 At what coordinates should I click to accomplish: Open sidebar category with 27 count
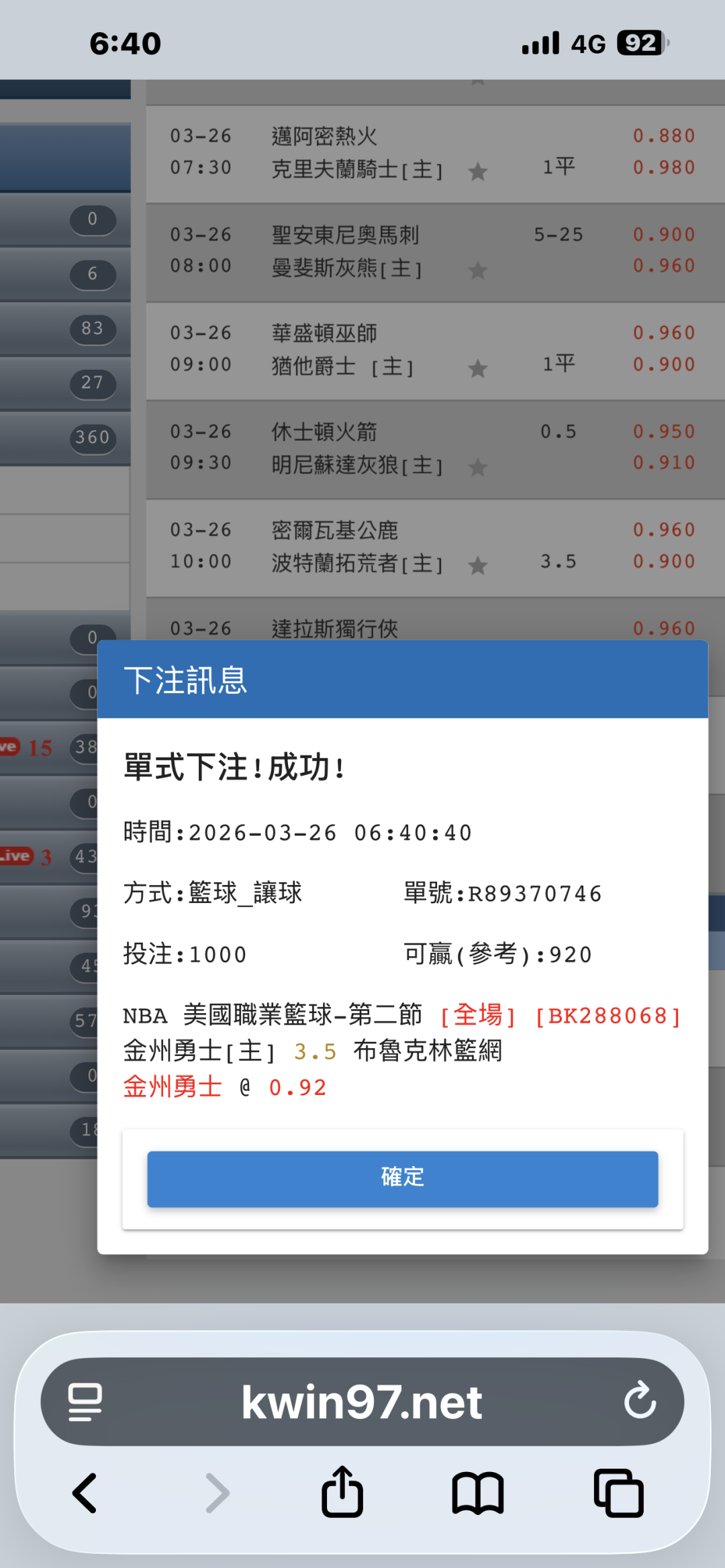click(65, 383)
